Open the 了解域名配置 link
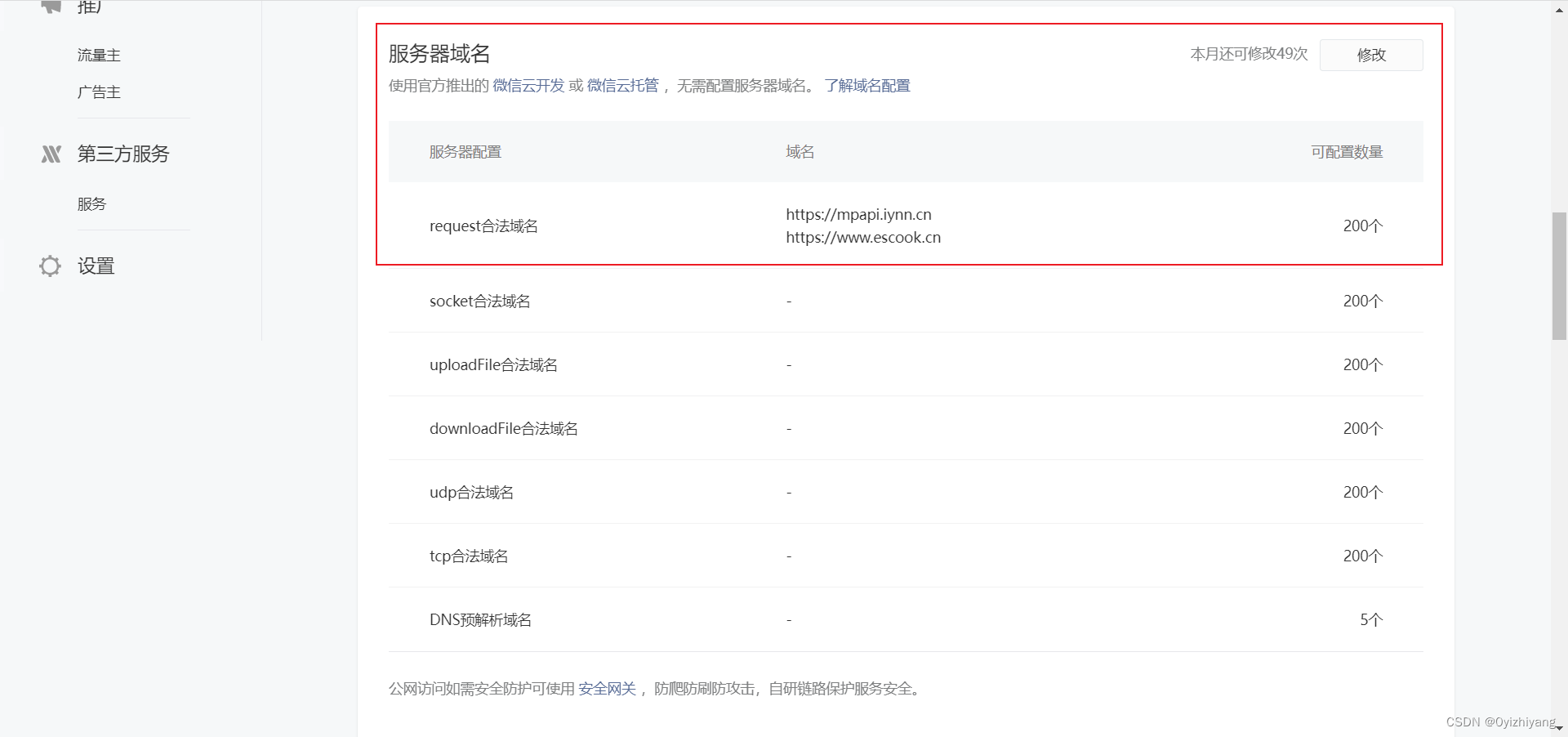Viewport: 1568px width, 737px height. [x=867, y=86]
